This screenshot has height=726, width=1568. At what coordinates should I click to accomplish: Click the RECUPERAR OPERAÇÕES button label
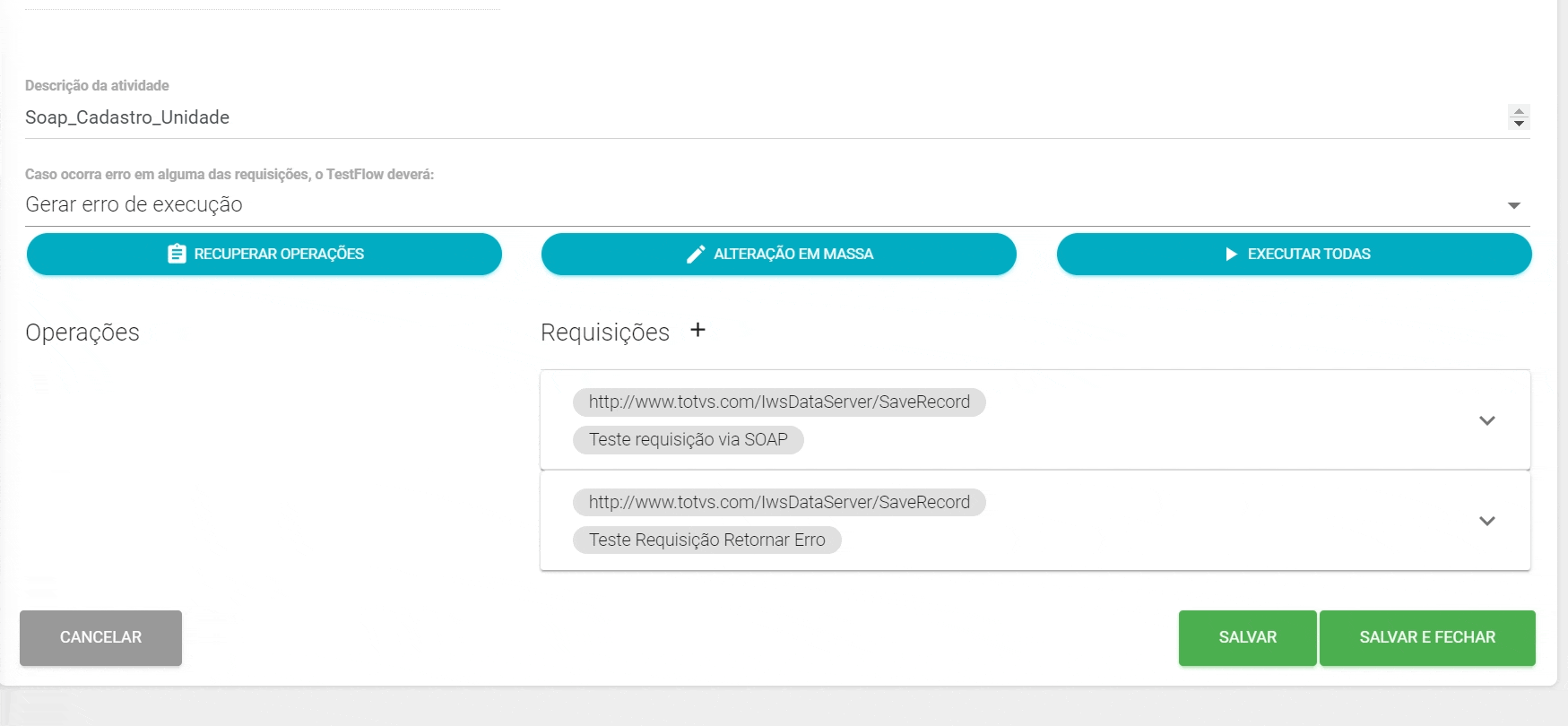(279, 254)
